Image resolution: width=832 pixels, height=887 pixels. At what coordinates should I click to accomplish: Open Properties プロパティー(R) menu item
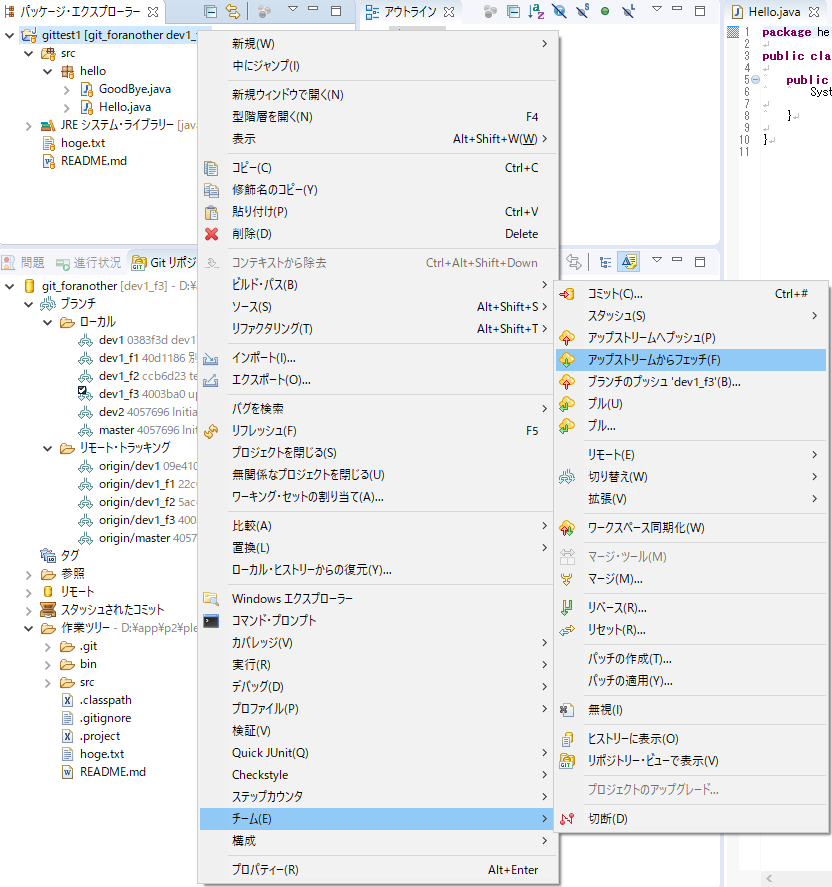point(378,870)
